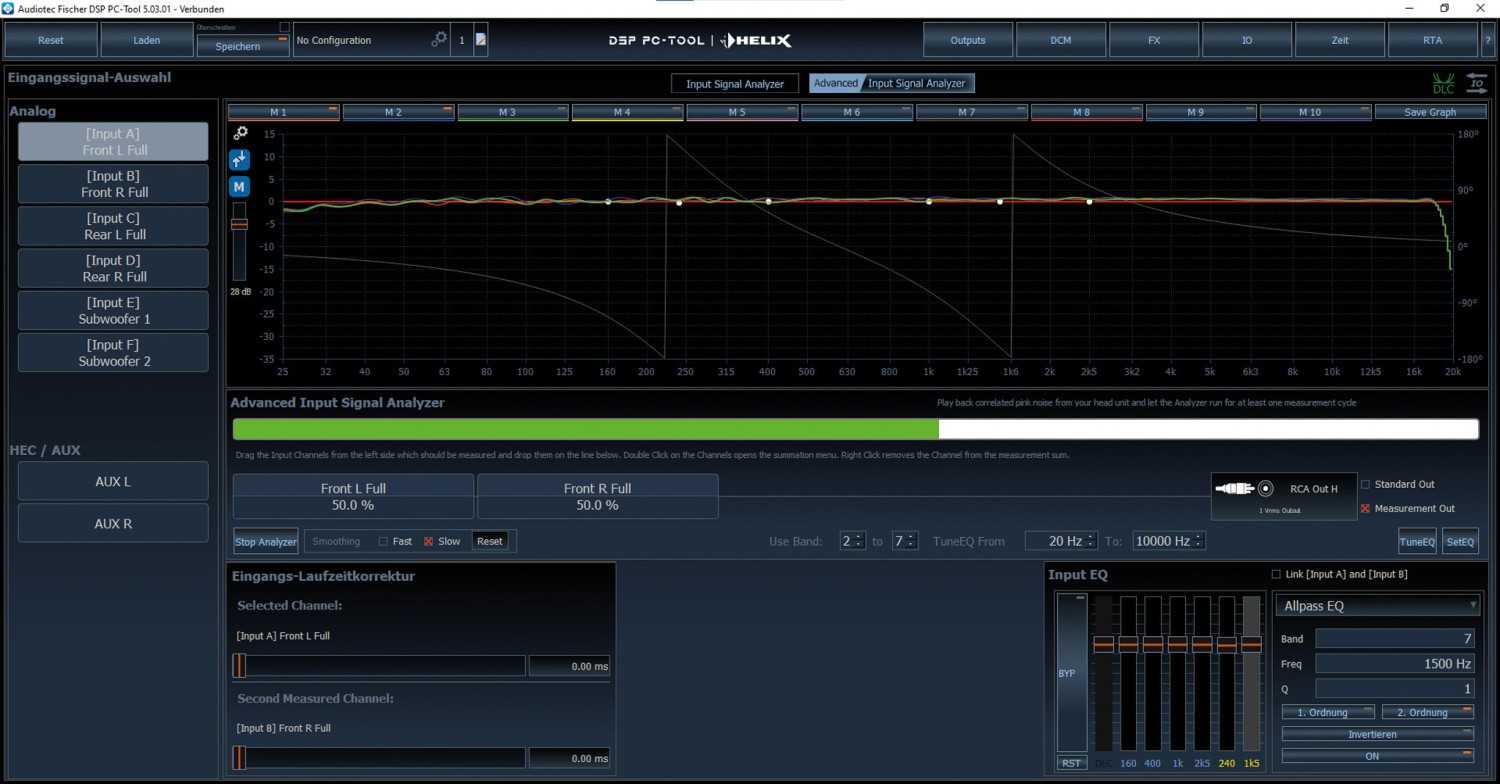This screenshot has height=784, width=1500.
Task: Toggle the Invertieren button
Action: pos(1377,734)
